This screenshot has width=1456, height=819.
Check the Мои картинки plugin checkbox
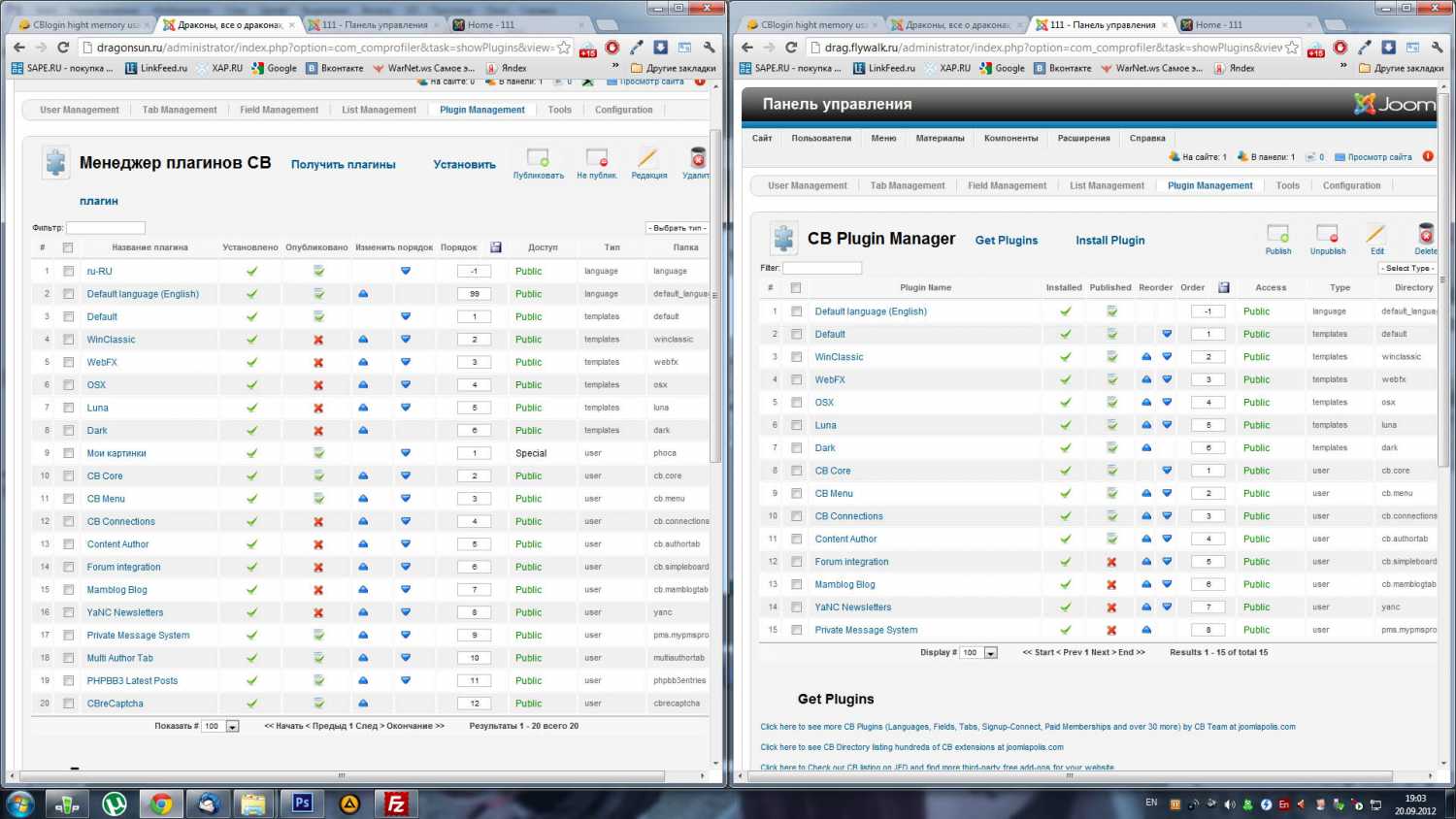pyautogui.click(x=68, y=453)
